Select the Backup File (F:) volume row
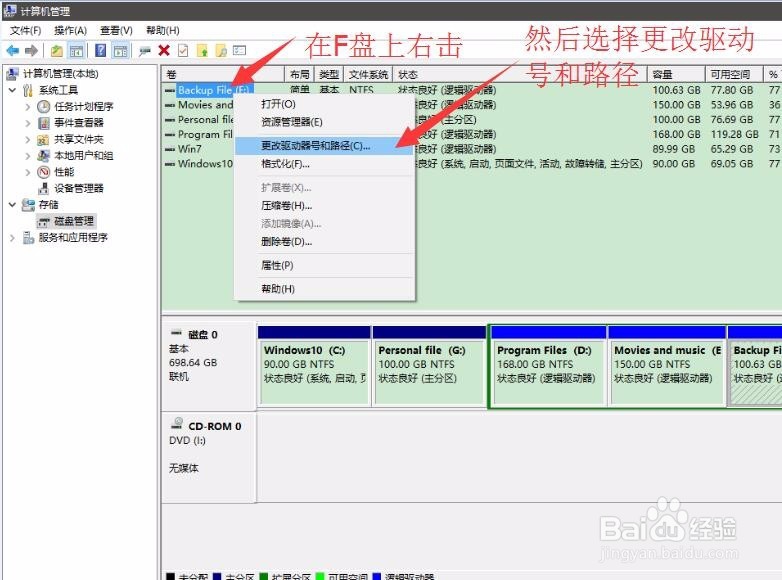The width and height of the screenshot is (782, 580). coord(213,90)
